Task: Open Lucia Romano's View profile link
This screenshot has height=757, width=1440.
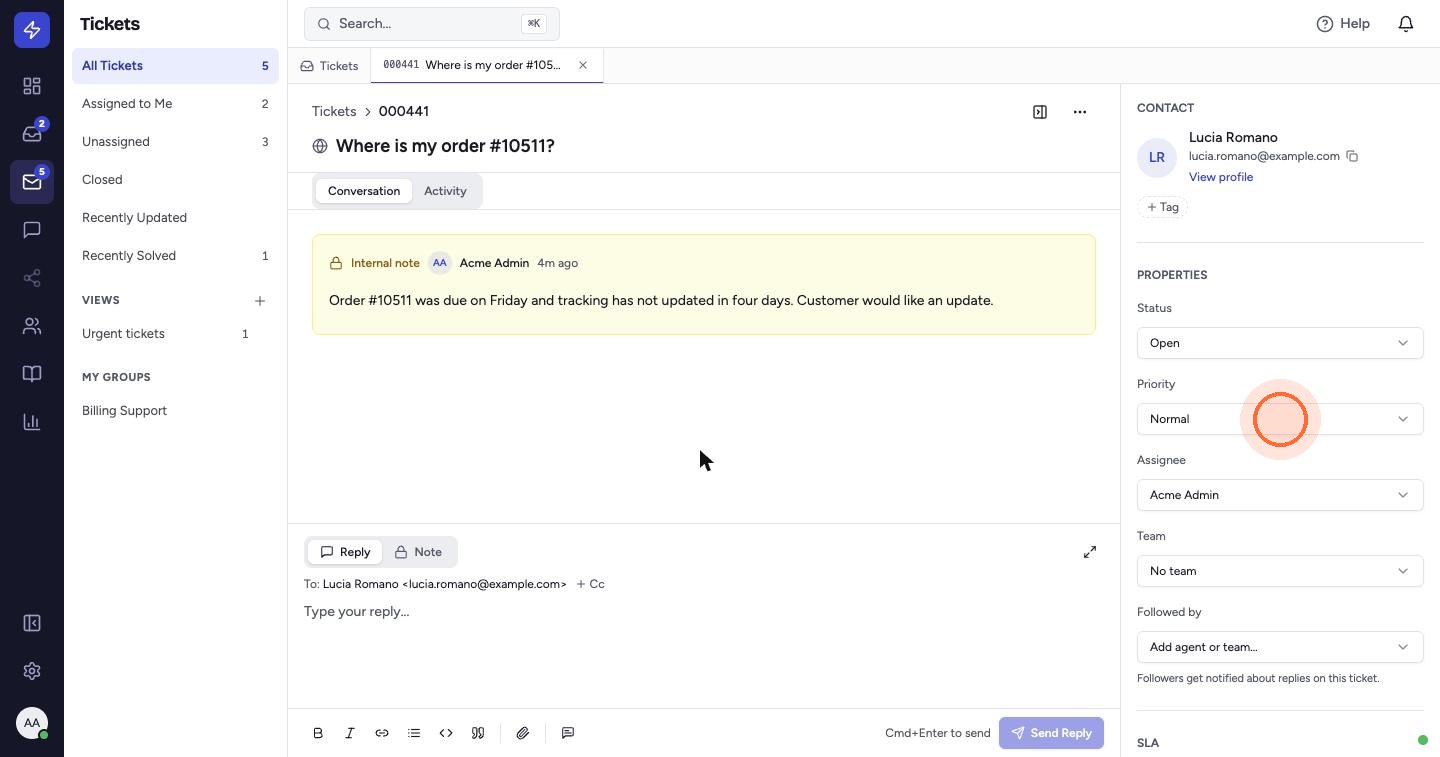Action: point(1221,177)
